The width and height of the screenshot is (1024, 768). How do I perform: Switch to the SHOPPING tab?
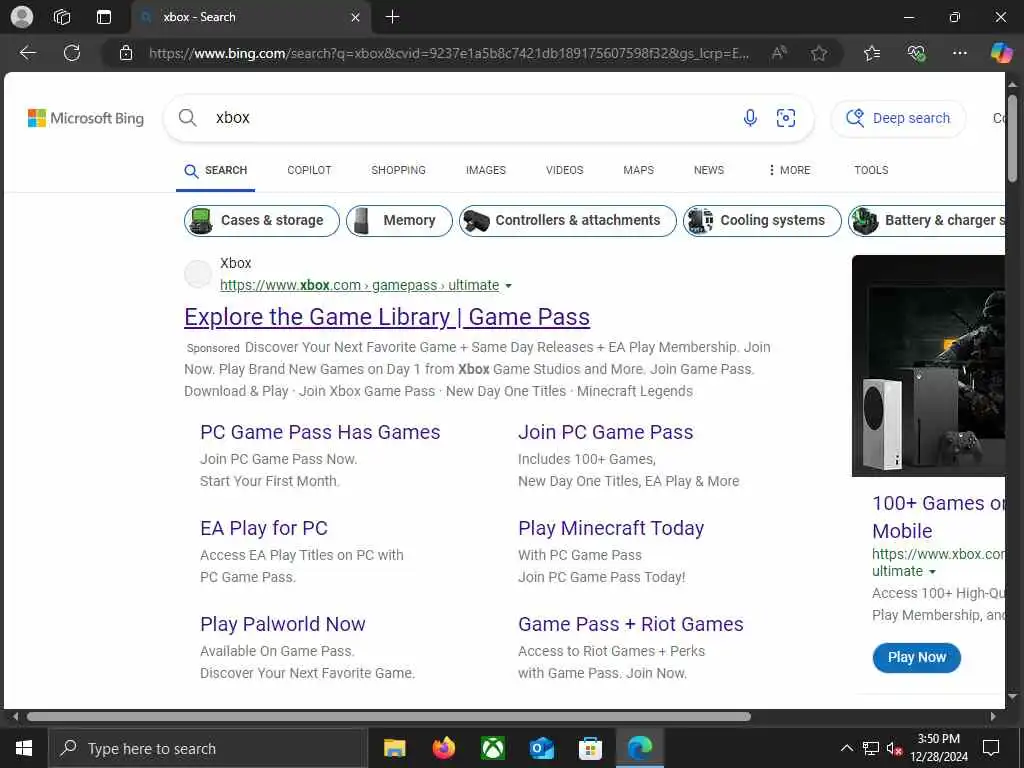398,170
